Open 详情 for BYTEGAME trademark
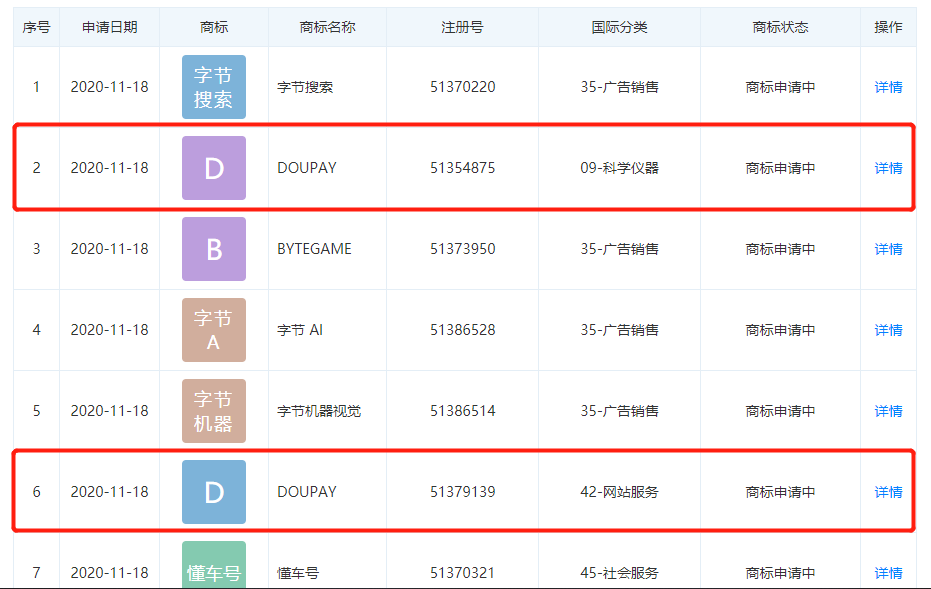Viewport: 931px width, 589px height. click(888, 249)
